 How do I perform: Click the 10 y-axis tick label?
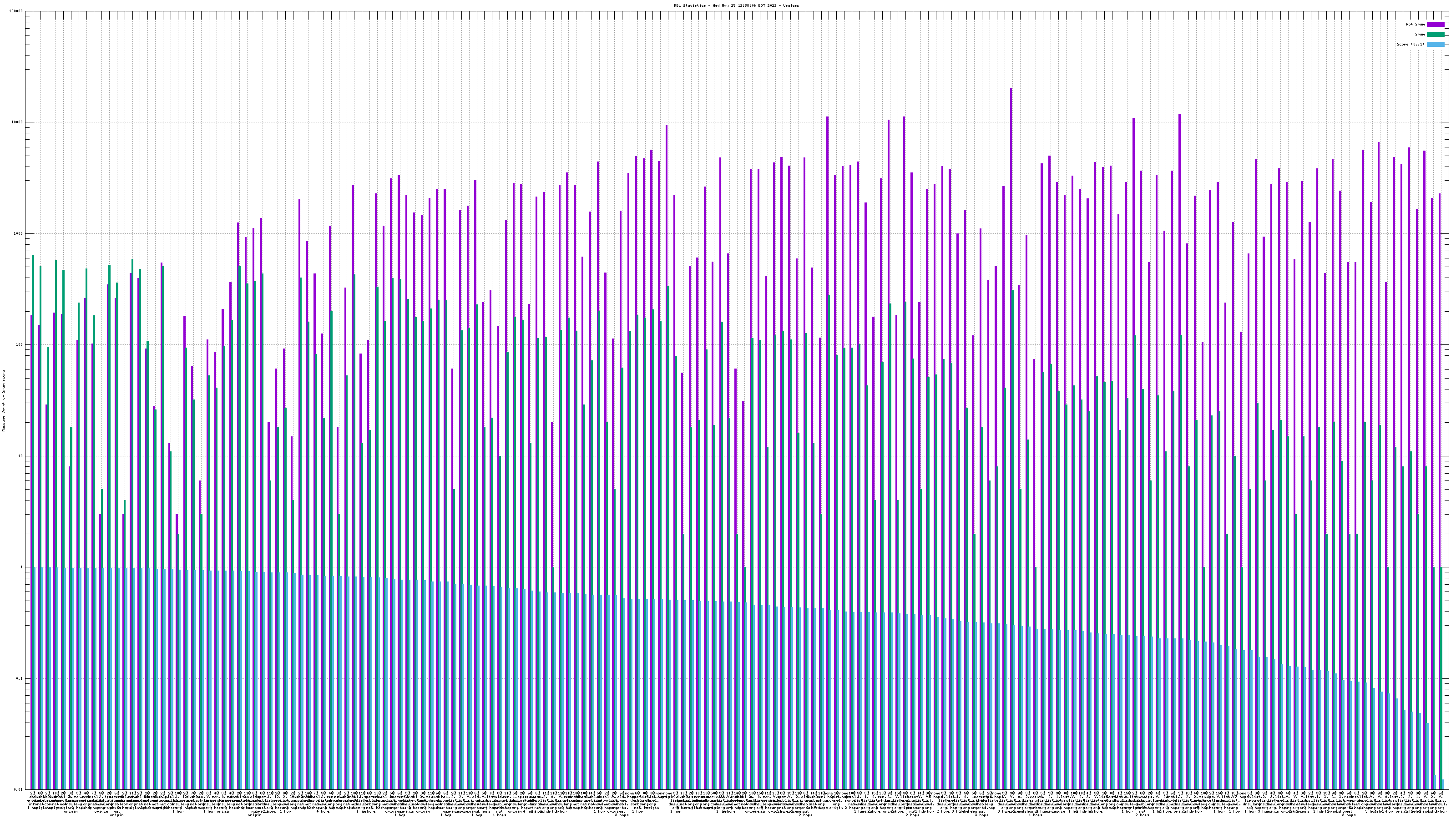coord(21,456)
